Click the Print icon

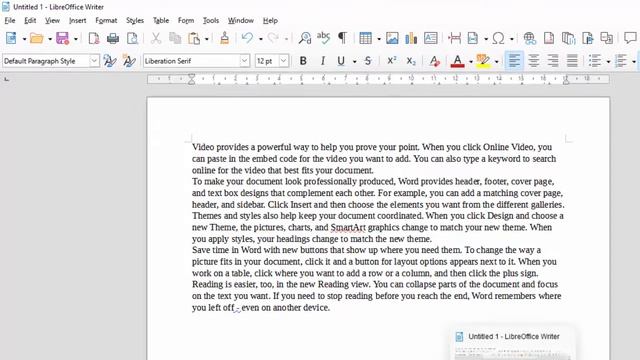click(x=113, y=38)
